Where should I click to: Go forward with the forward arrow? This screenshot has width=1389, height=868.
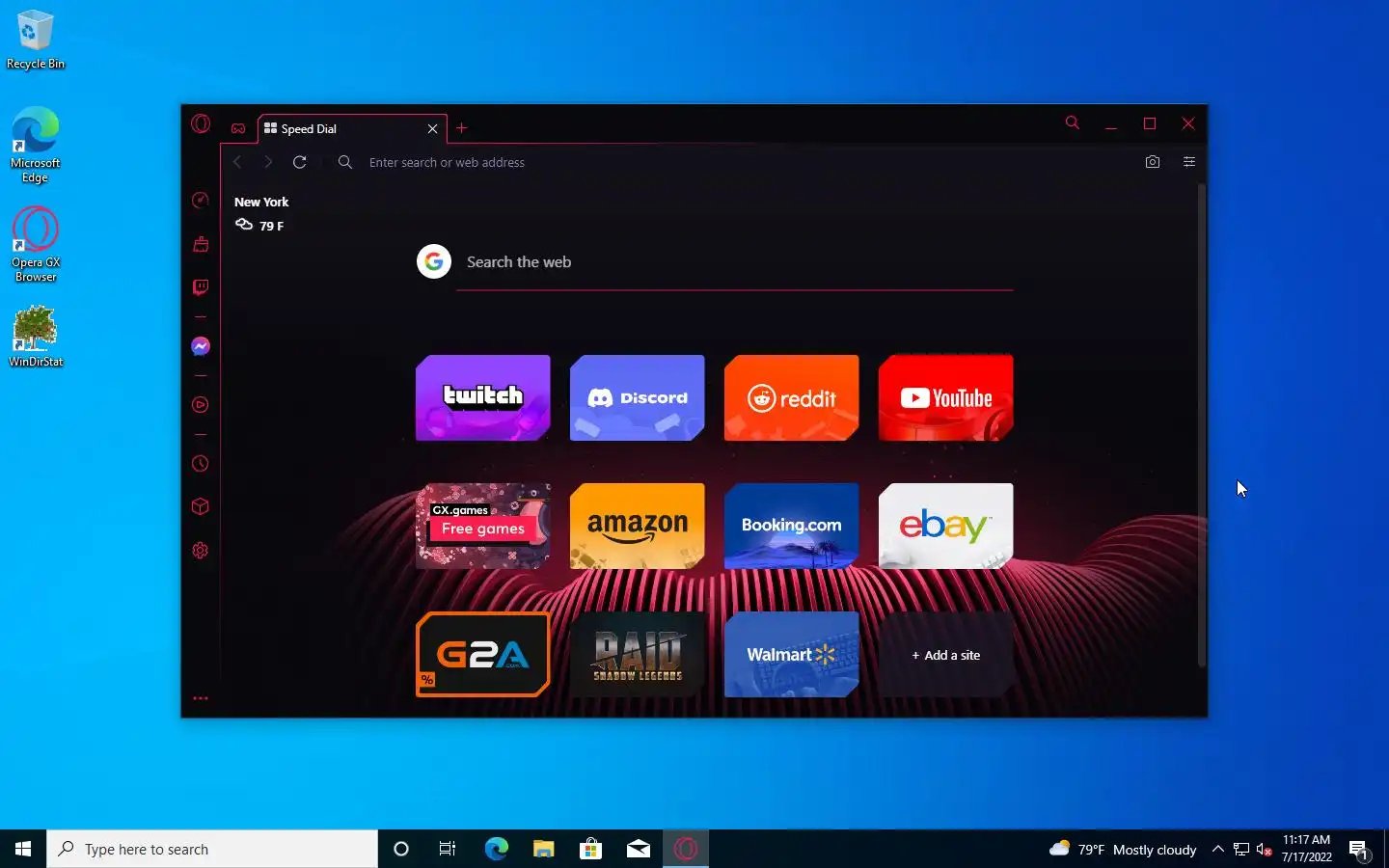point(268,162)
